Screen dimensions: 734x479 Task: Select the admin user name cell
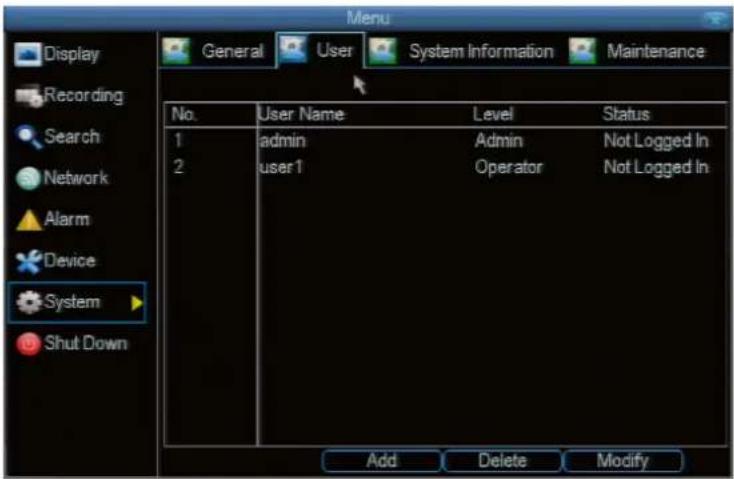[283, 140]
